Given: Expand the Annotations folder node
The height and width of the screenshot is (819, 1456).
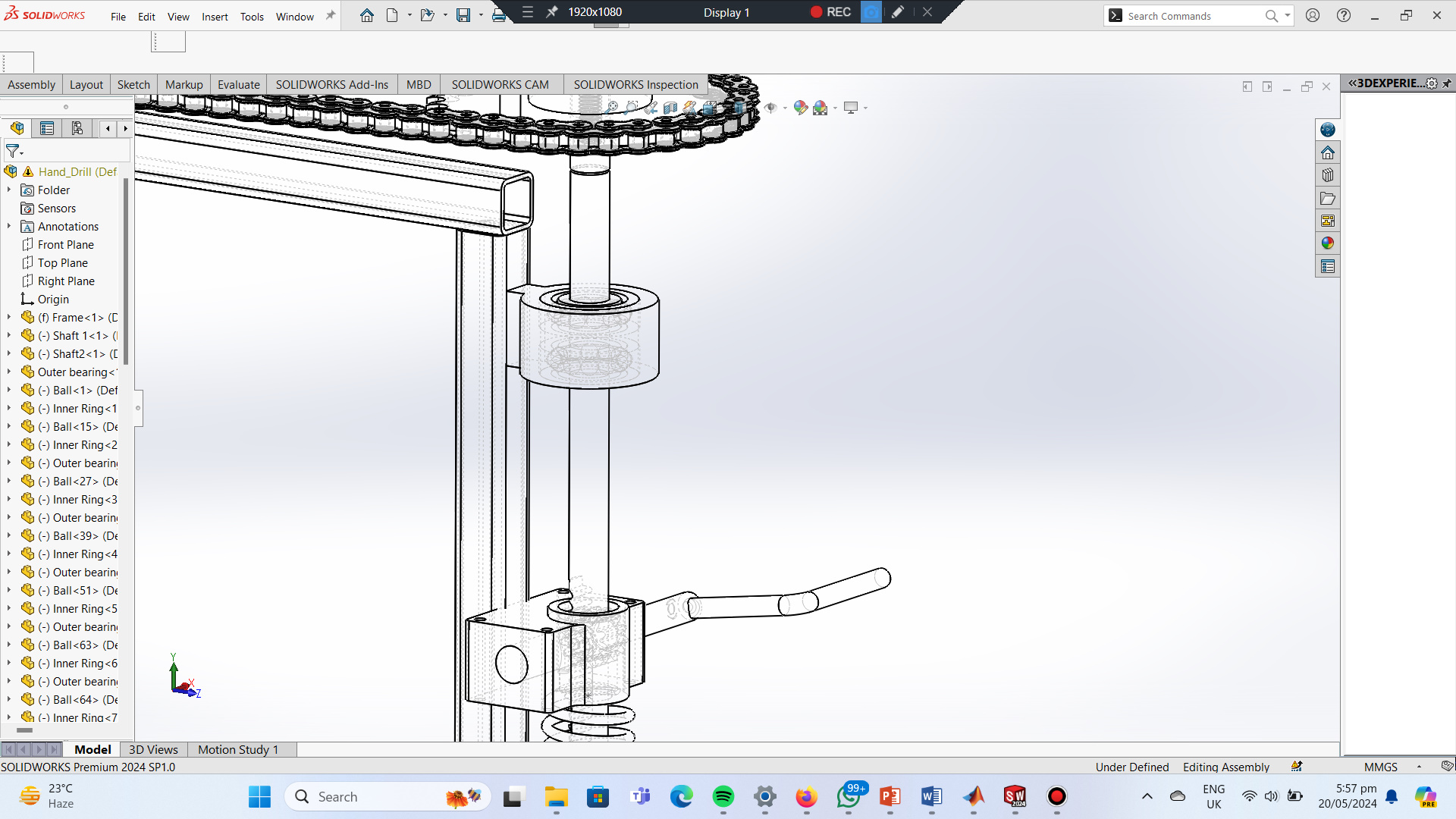Looking at the screenshot, I should [x=9, y=227].
